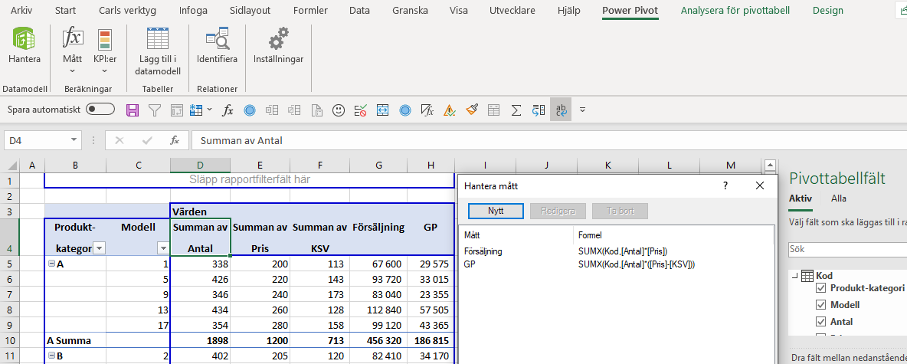Viewport: 908px width, 364px height.
Task: Open the Alla tab in Pivottabellfält
Action: (x=839, y=198)
